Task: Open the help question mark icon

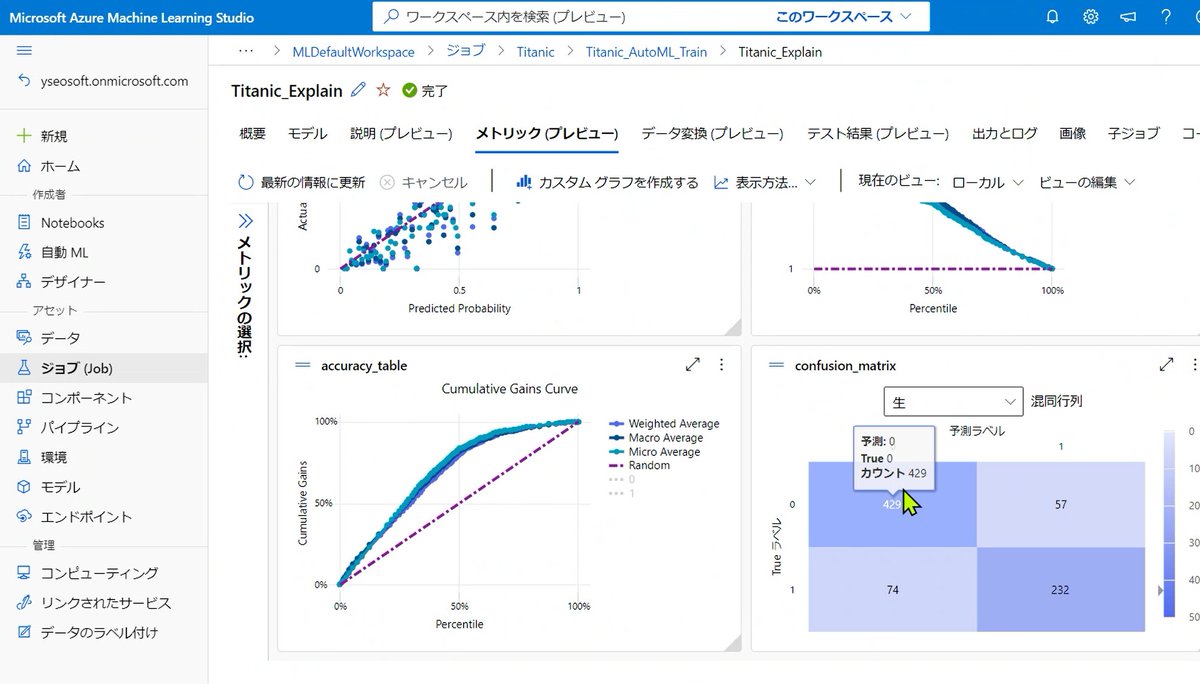Action: pos(1167,17)
